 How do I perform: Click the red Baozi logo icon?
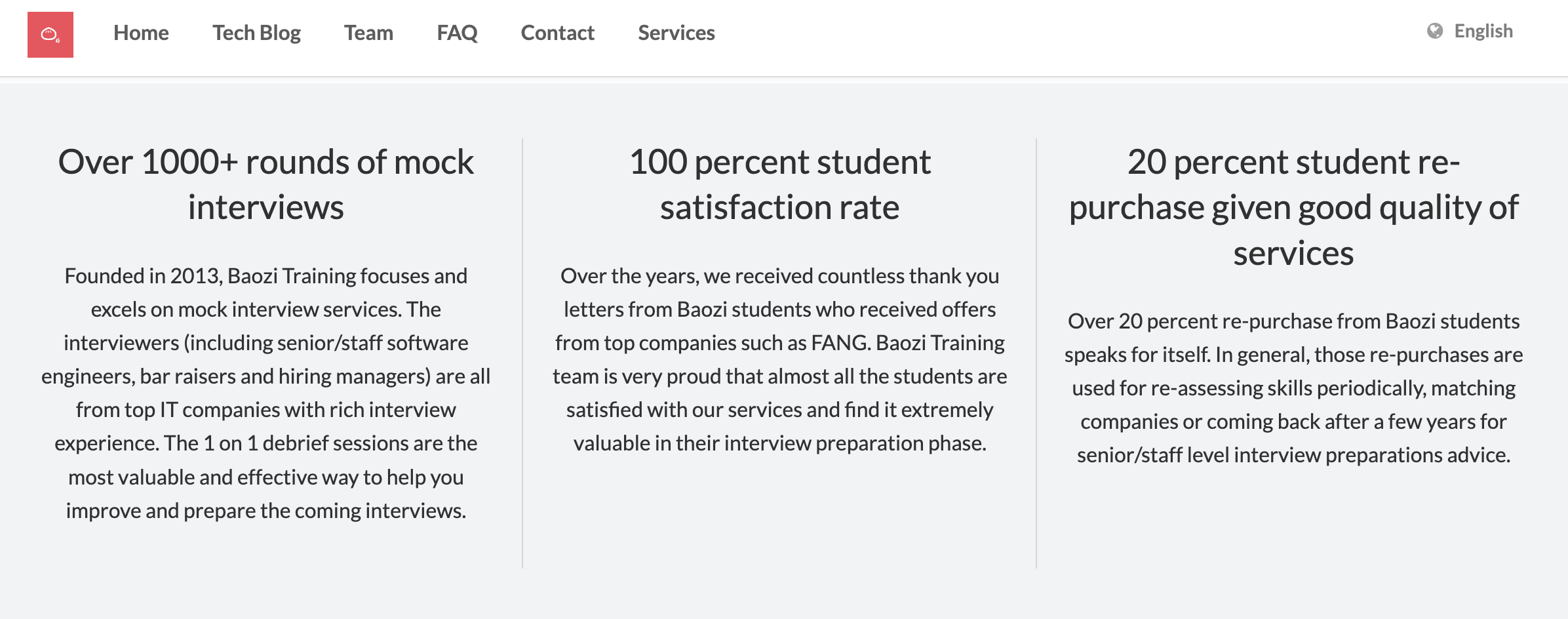point(50,35)
